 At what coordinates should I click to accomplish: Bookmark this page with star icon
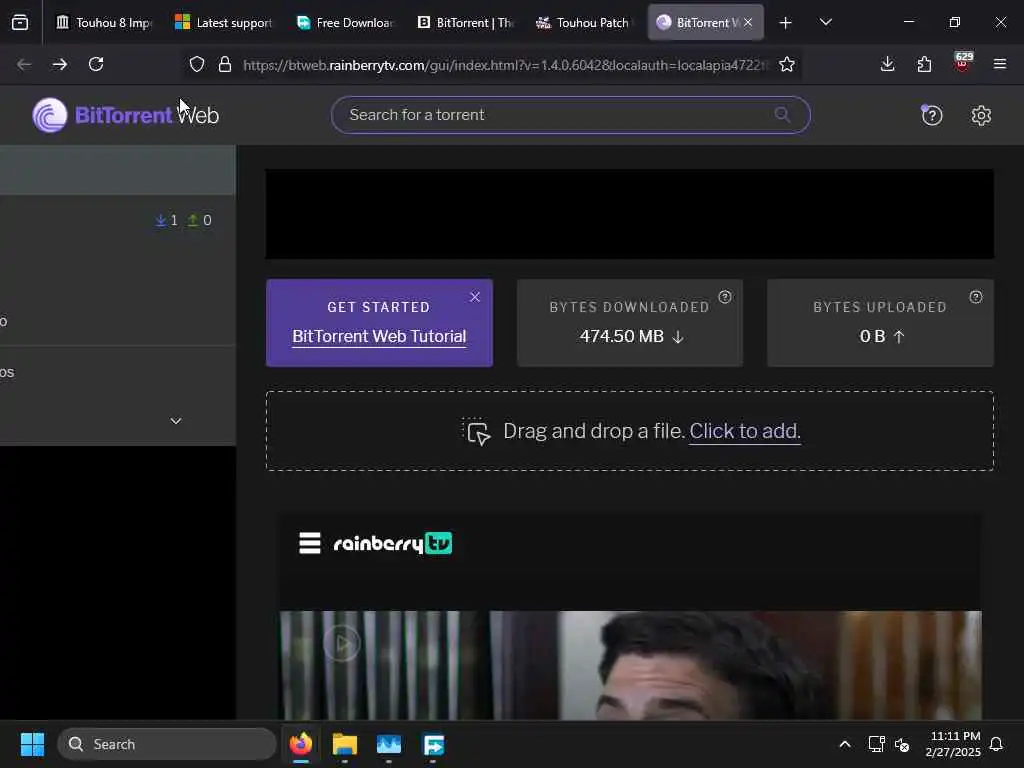787,64
